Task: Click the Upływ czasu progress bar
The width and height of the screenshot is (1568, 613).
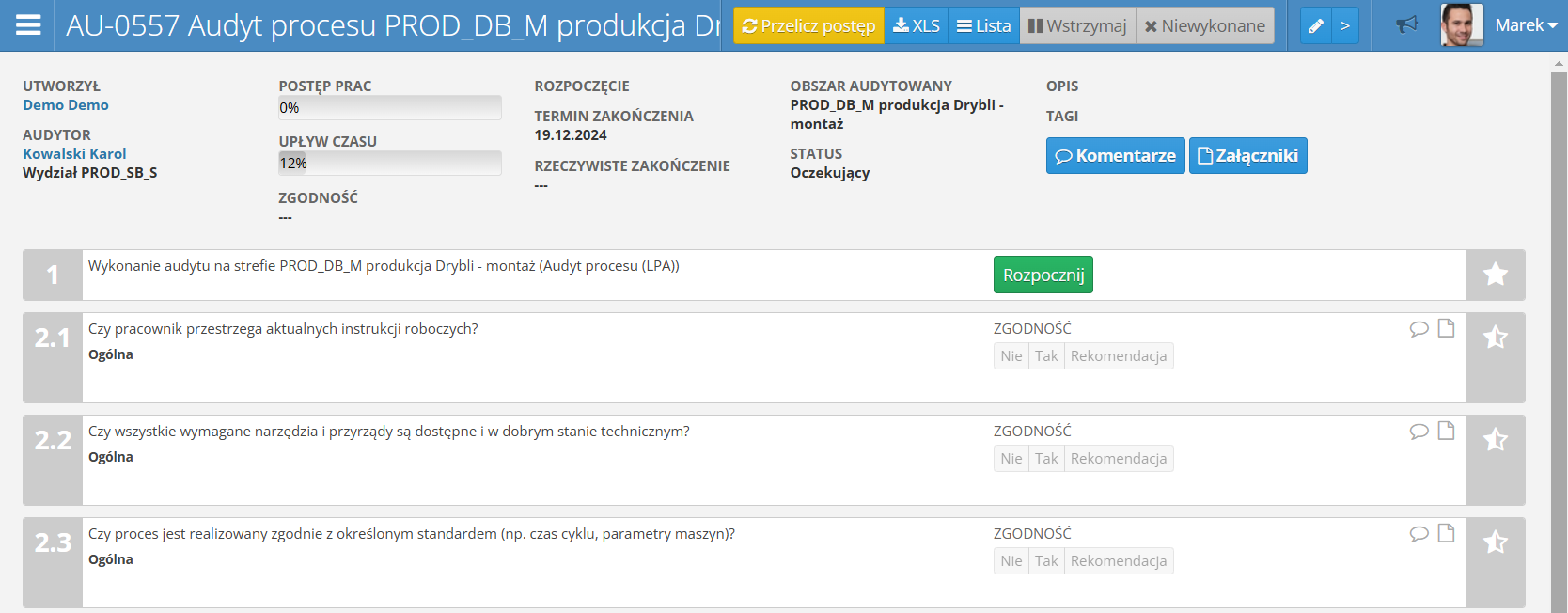Action: 389,164
